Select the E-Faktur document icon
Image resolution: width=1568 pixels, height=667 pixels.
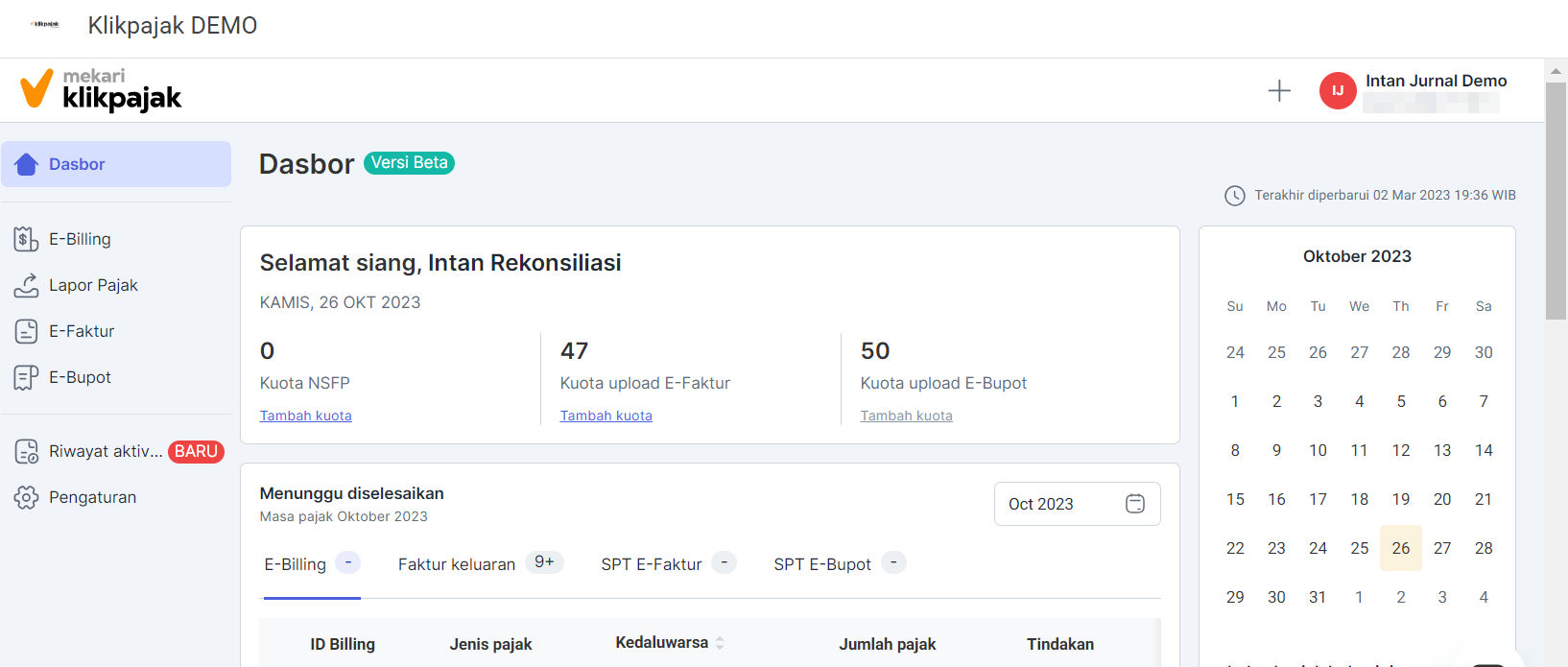click(26, 331)
